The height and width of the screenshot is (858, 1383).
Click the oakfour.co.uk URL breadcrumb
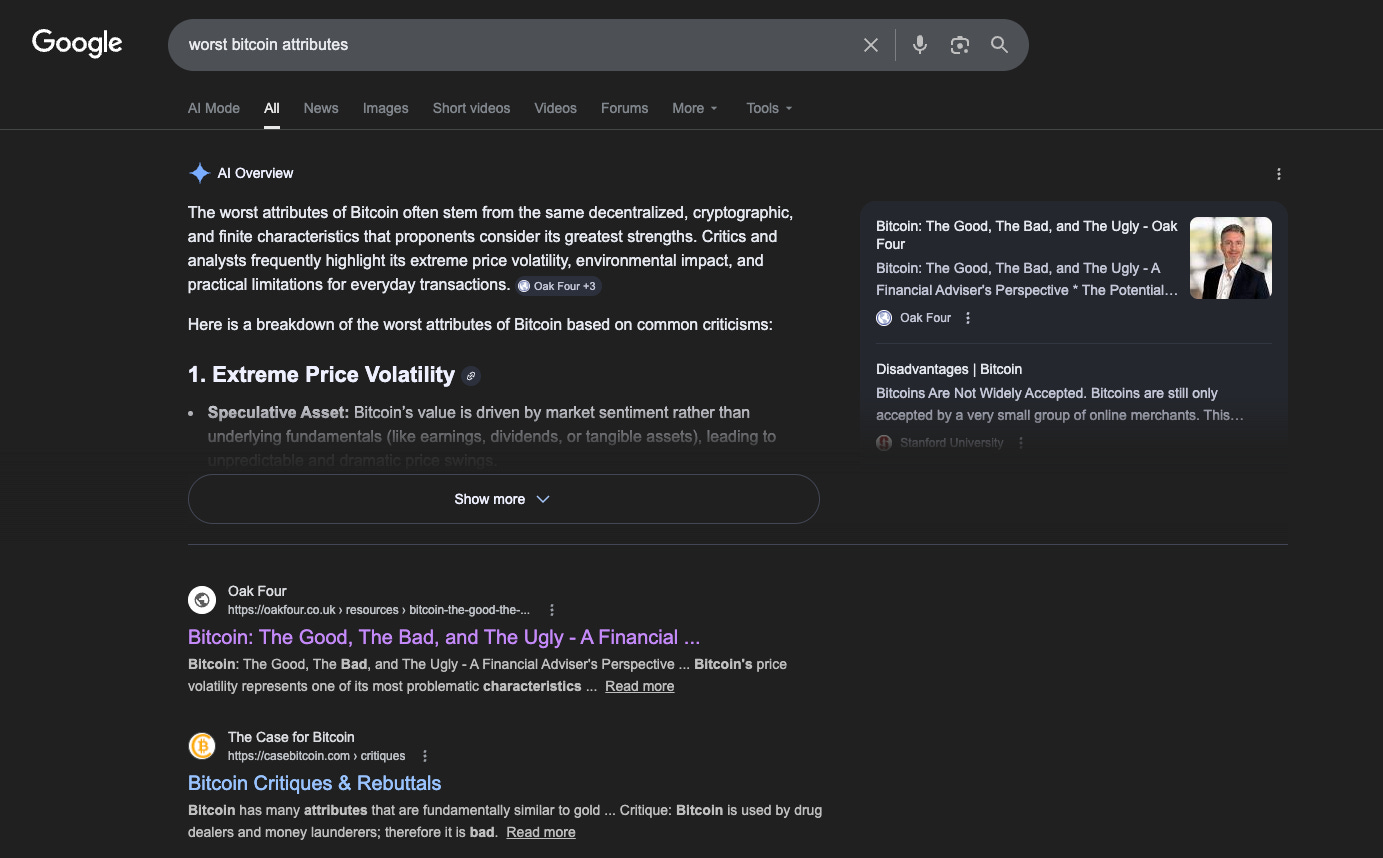pos(379,610)
